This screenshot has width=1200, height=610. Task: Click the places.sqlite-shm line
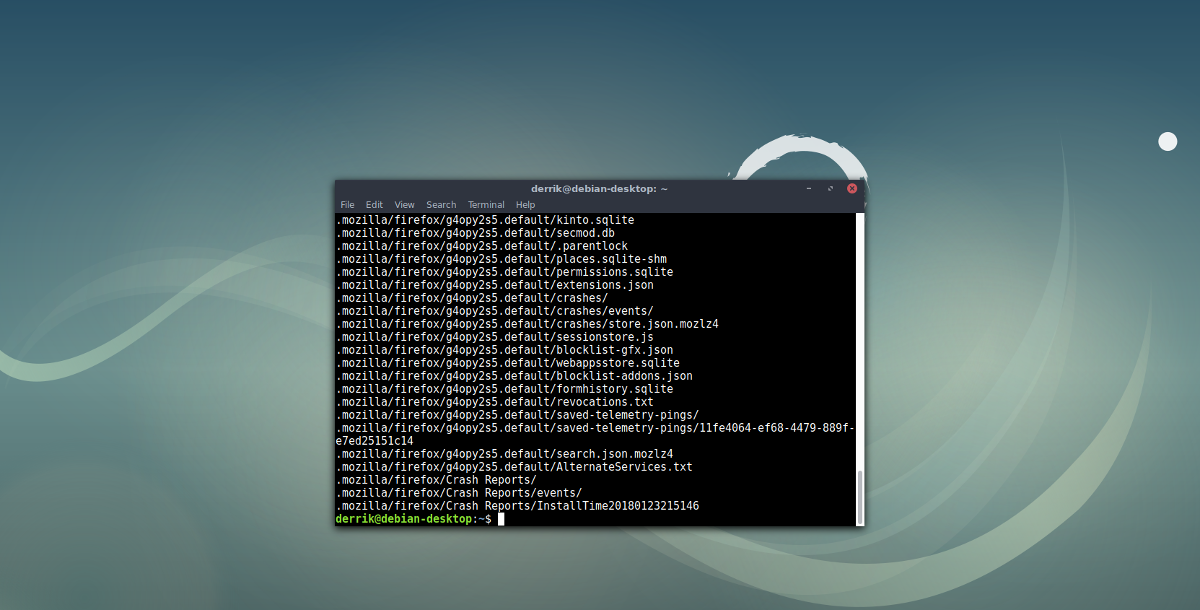click(x=501, y=259)
